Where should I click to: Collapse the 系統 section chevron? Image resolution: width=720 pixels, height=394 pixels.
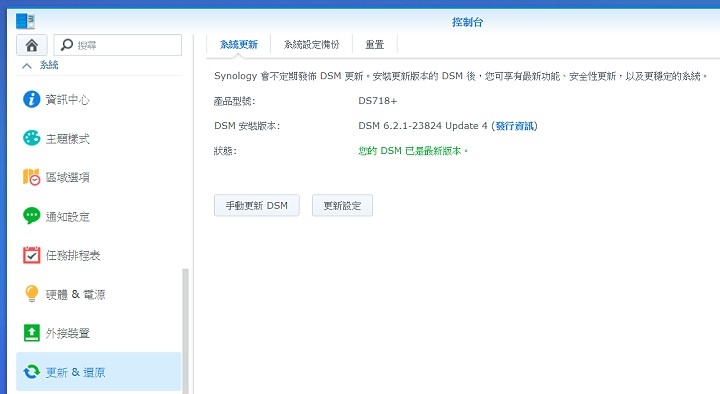(27, 66)
